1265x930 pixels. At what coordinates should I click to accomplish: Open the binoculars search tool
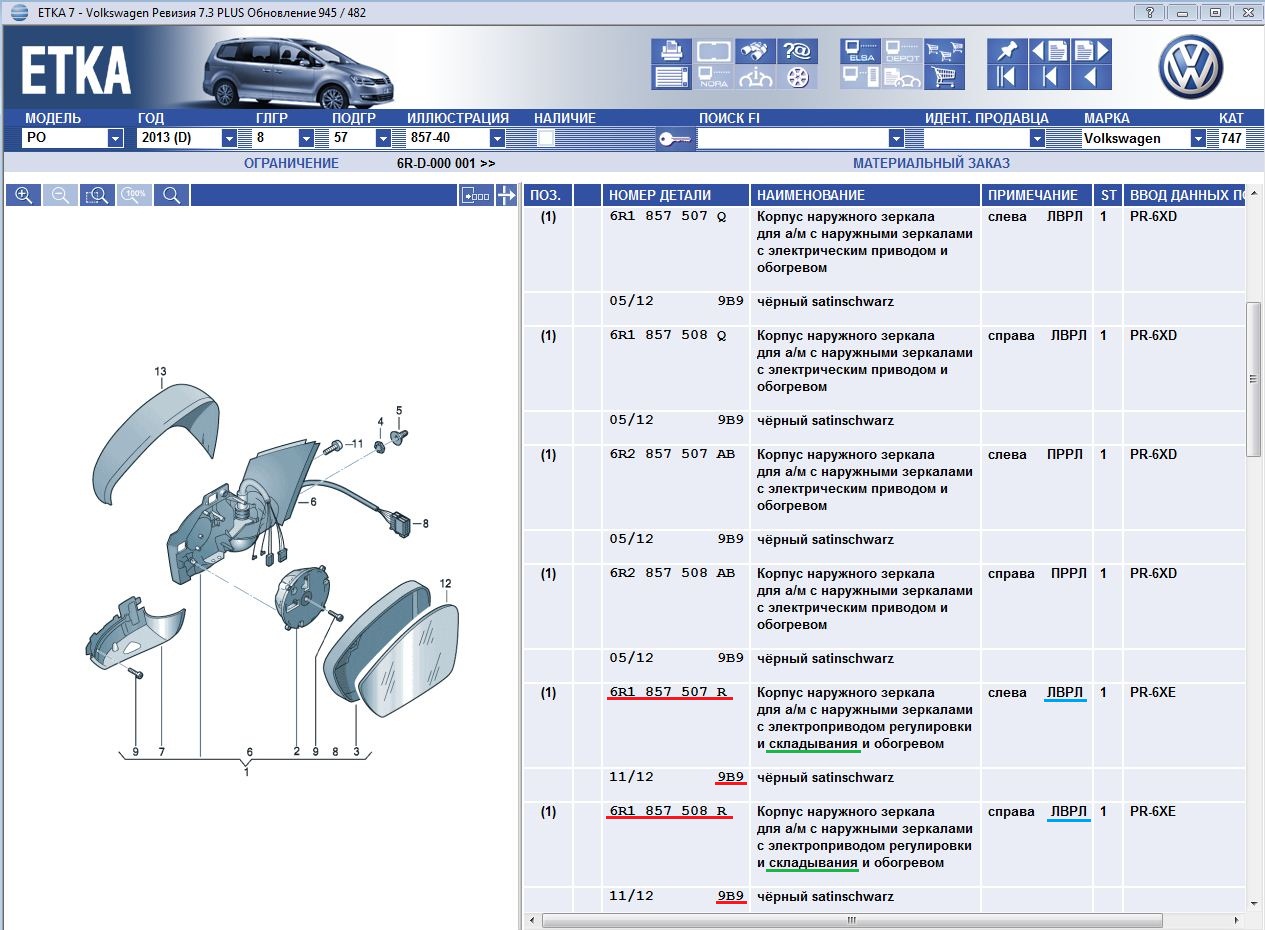(756, 51)
